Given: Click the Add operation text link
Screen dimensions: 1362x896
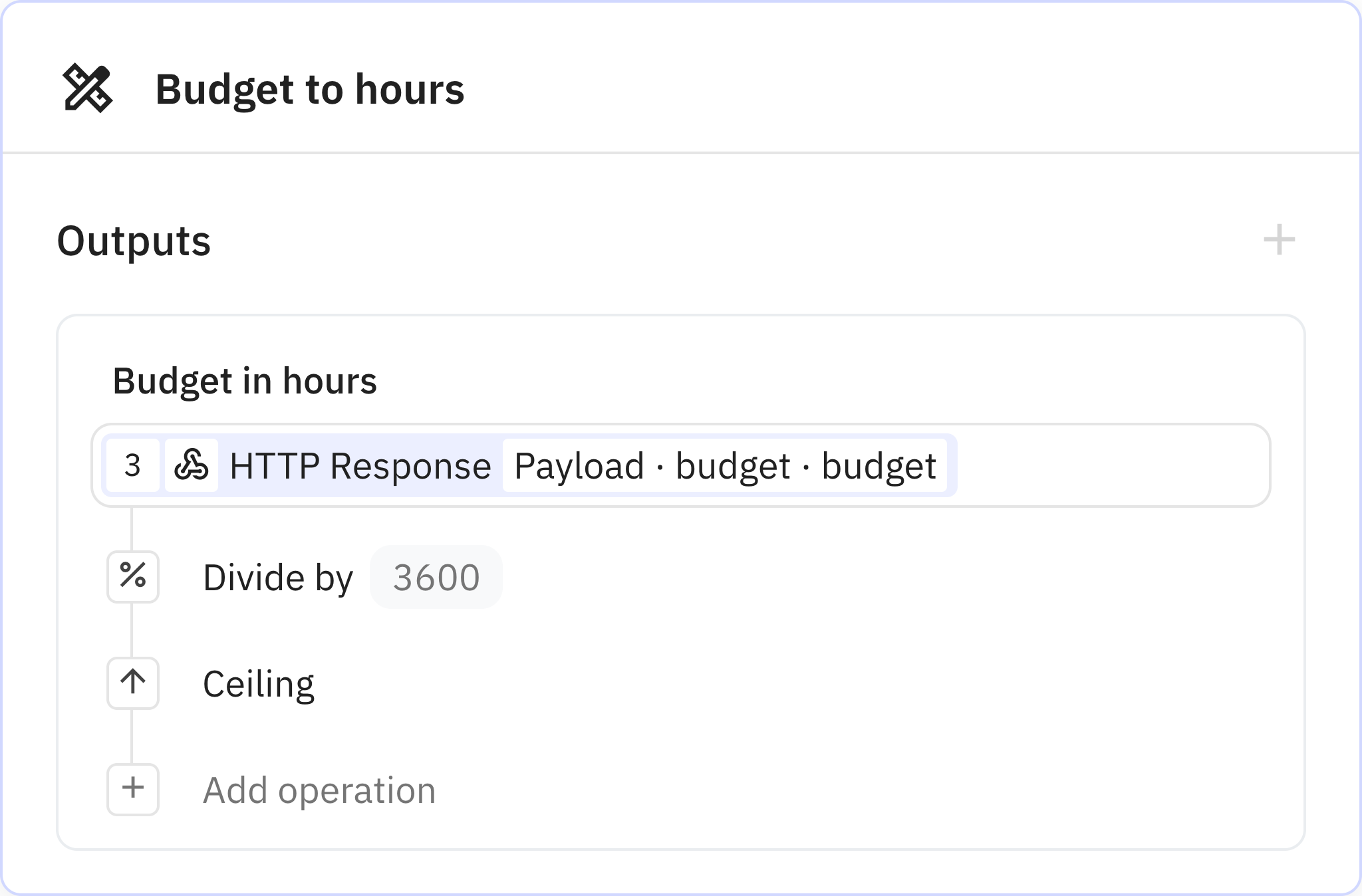Looking at the screenshot, I should (319, 790).
